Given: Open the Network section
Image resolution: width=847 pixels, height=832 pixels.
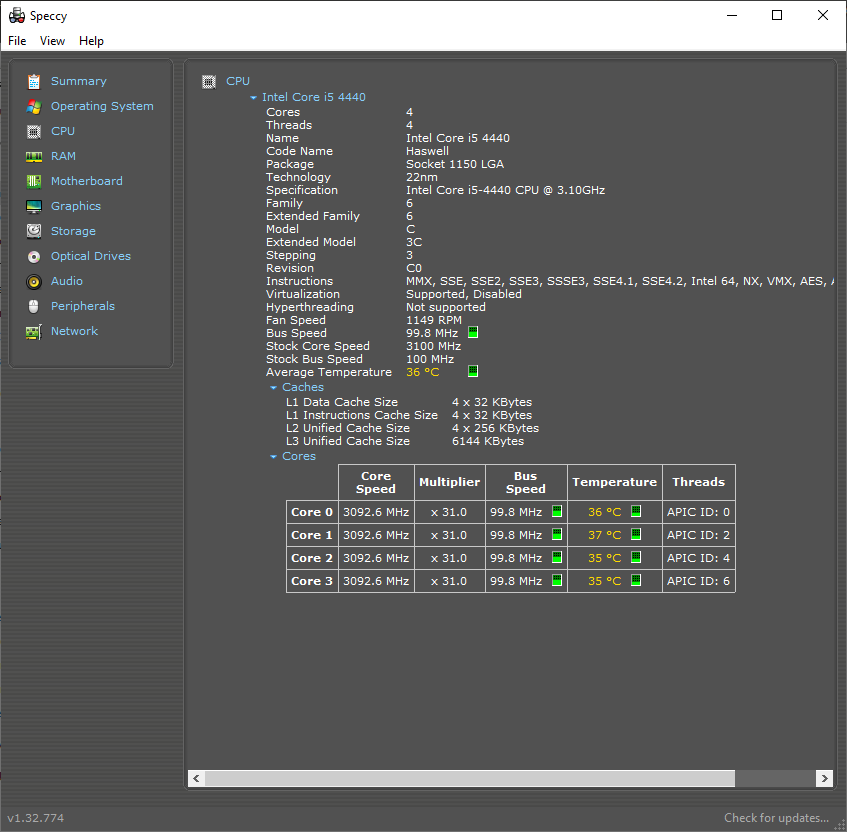Looking at the screenshot, I should (74, 331).
